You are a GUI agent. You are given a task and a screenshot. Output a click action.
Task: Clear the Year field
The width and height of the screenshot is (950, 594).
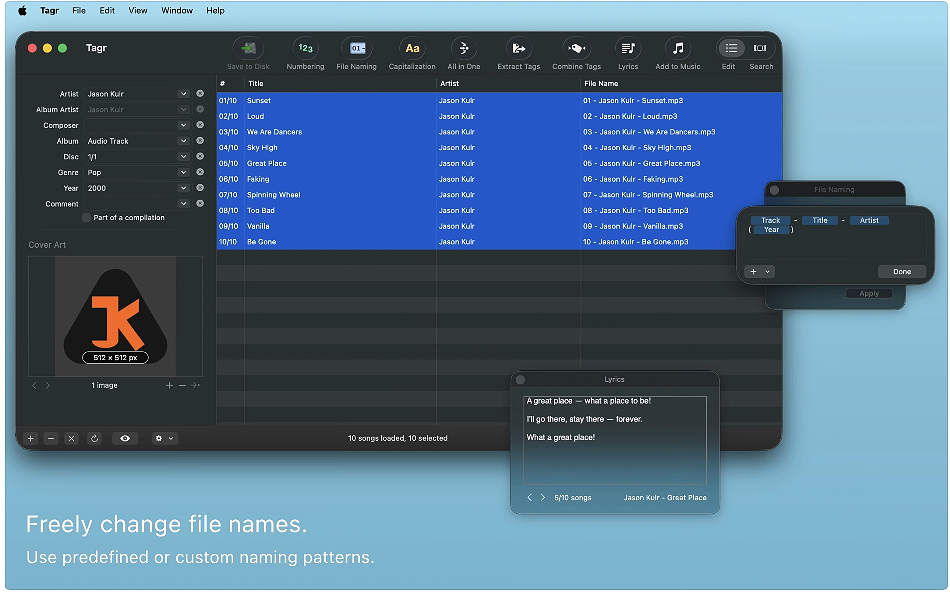[x=200, y=189]
